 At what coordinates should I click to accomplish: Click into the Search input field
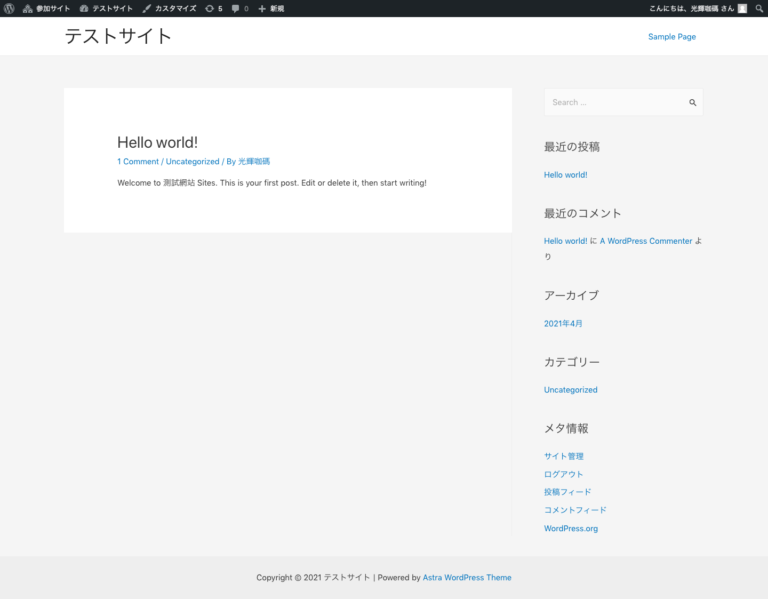[x=612, y=102]
